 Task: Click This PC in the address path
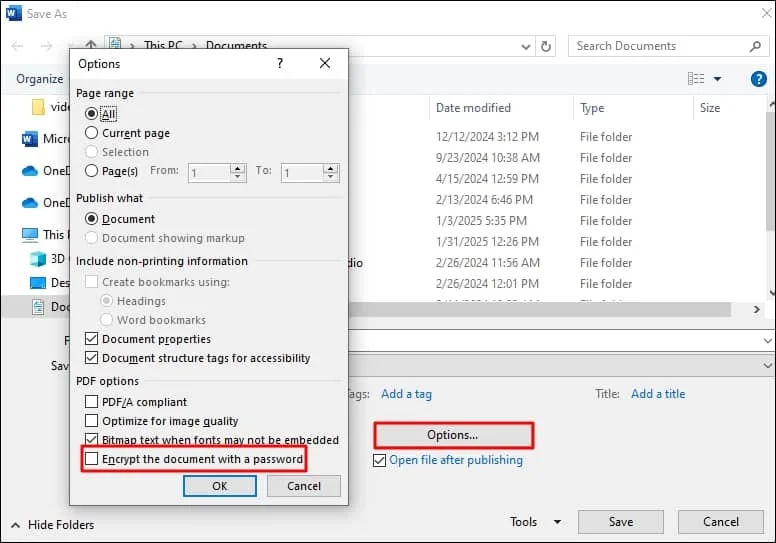pos(163,46)
